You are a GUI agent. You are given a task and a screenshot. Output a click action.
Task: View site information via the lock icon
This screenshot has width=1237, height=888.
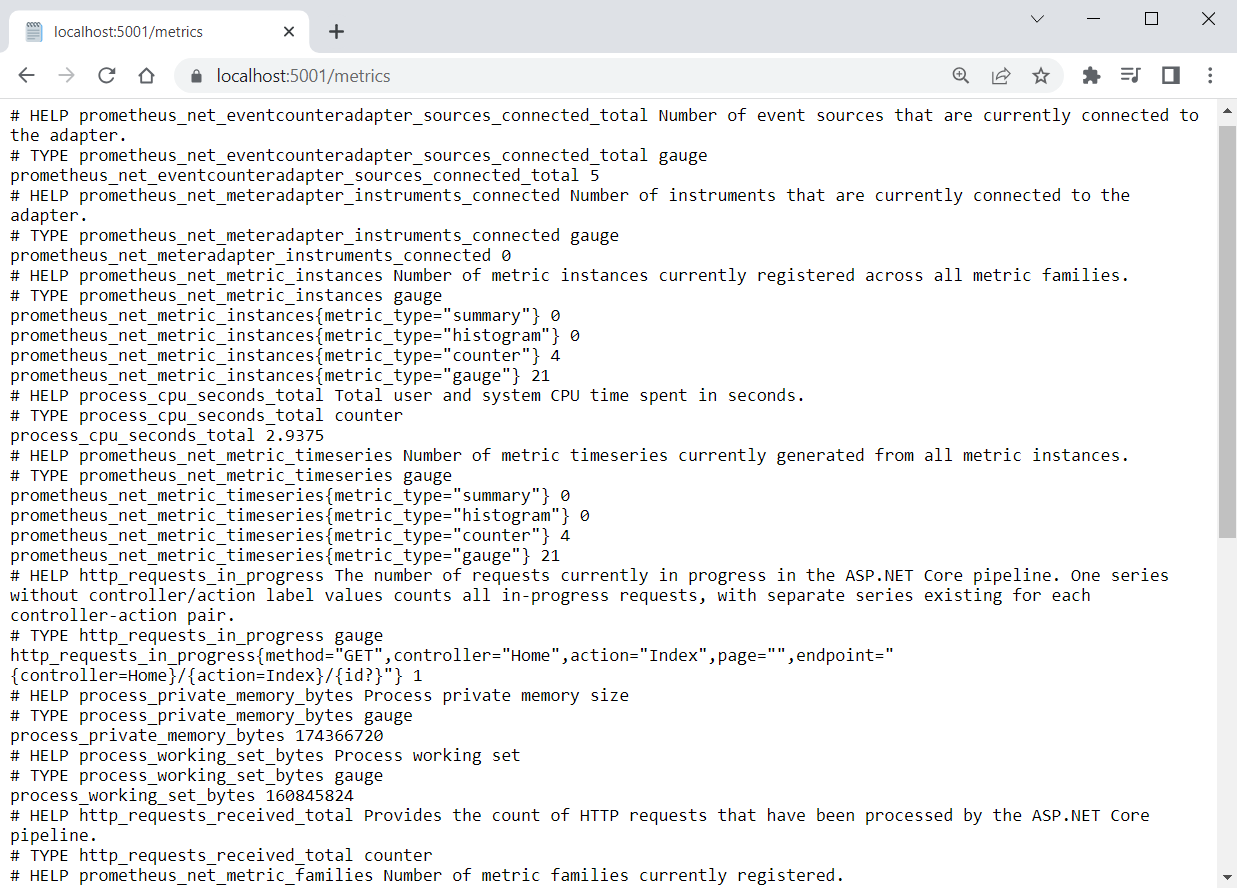pyautogui.click(x=196, y=75)
